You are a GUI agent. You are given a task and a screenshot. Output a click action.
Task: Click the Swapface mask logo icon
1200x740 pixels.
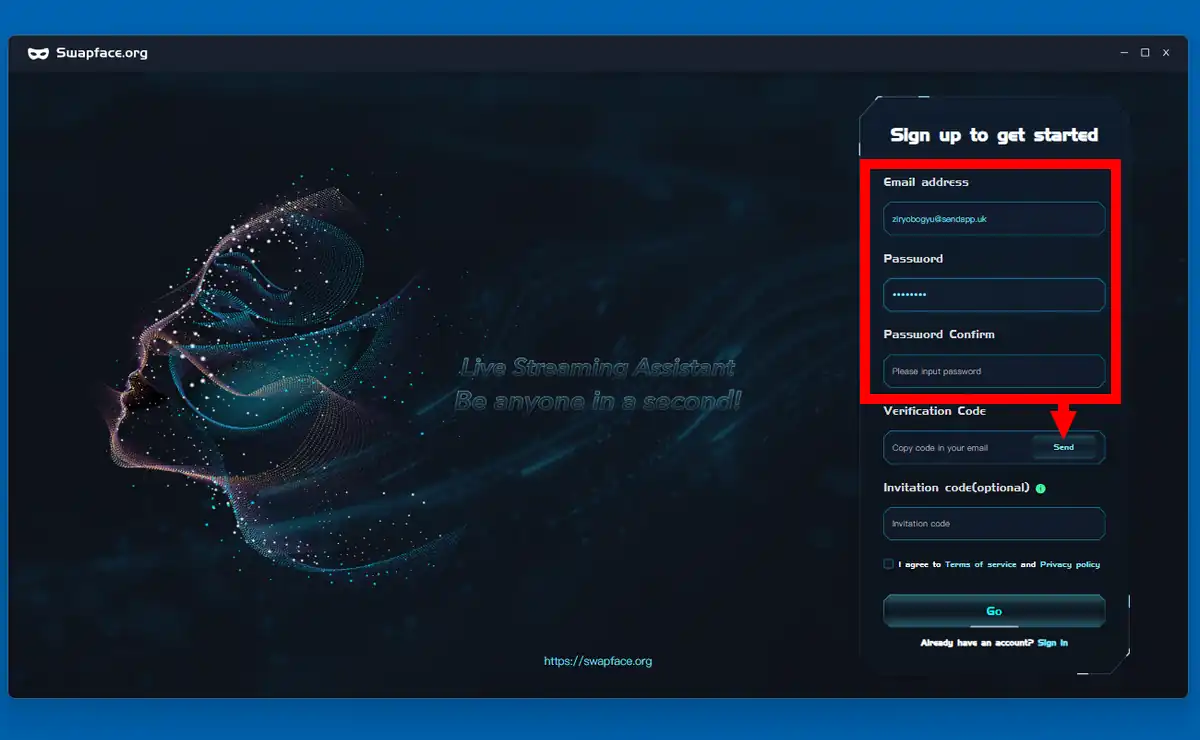pos(39,53)
